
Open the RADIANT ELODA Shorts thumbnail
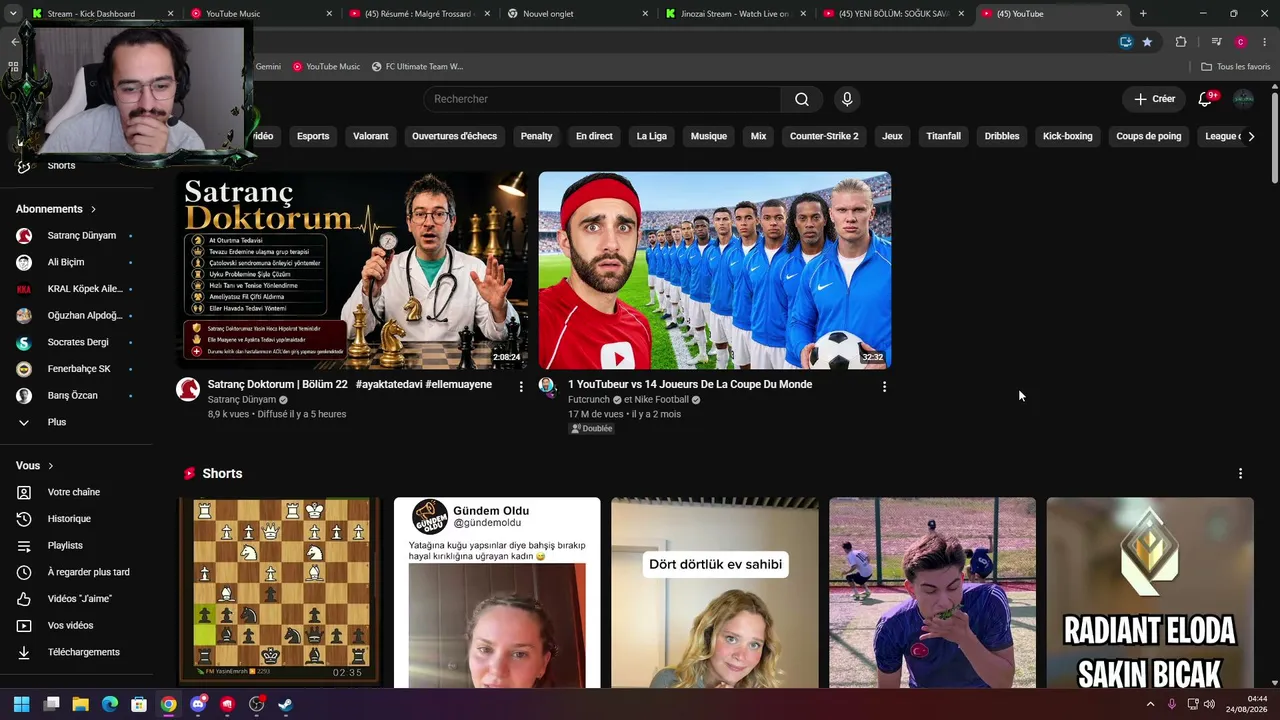pyautogui.click(x=1150, y=592)
